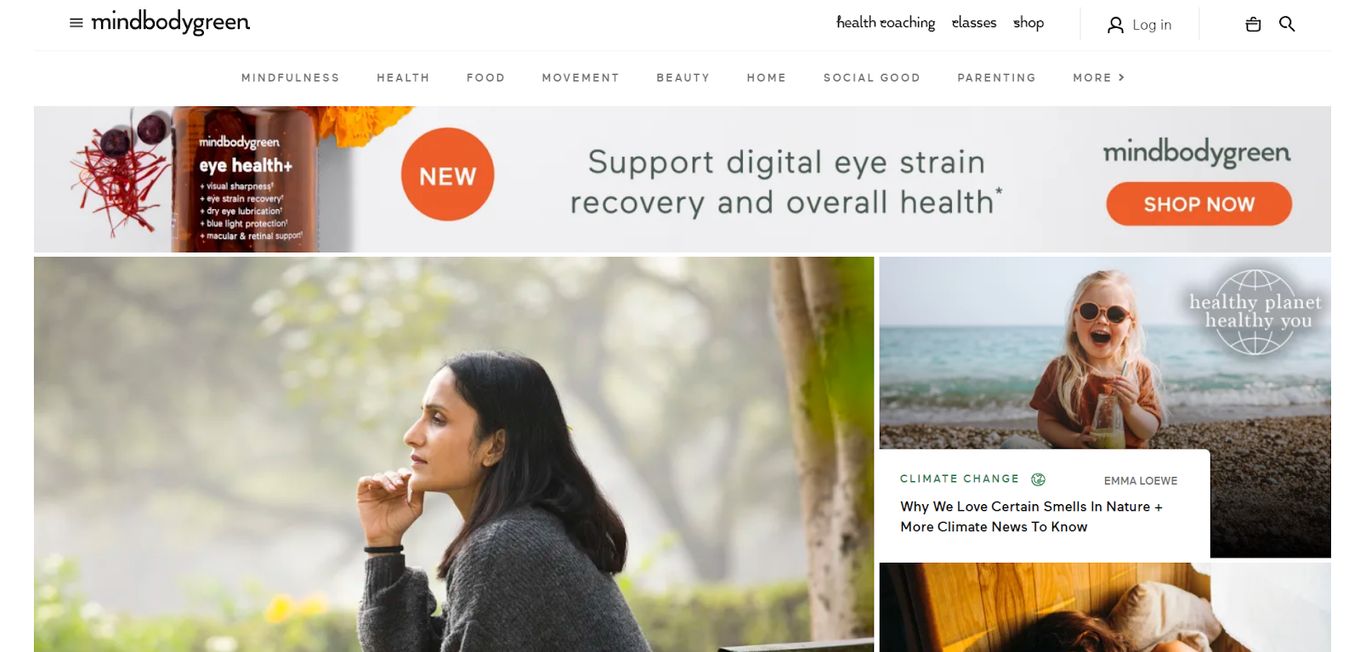Click the globe icon beside Climate Change

pyautogui.click(x=1038, y=479)
